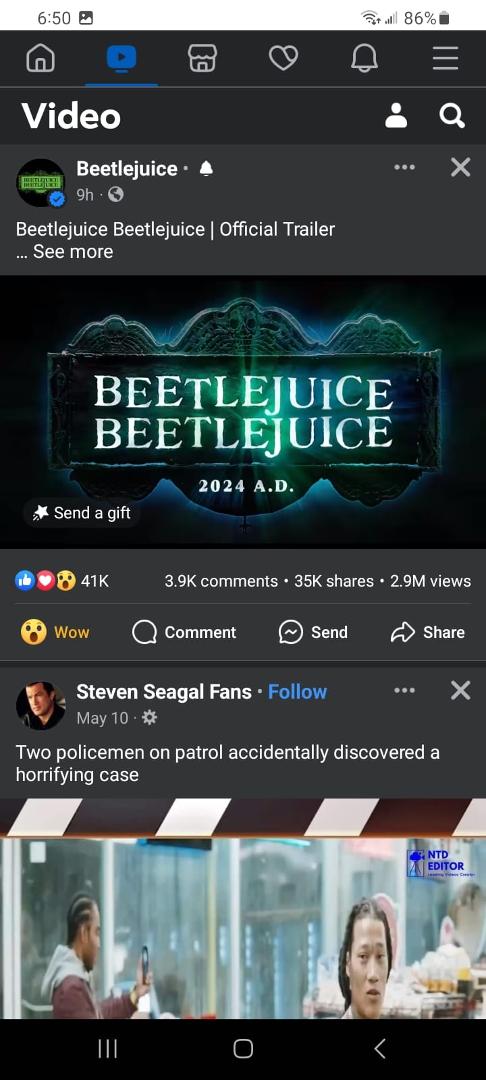
Task: Toggle the Wow reaction button
Action: 55,632
